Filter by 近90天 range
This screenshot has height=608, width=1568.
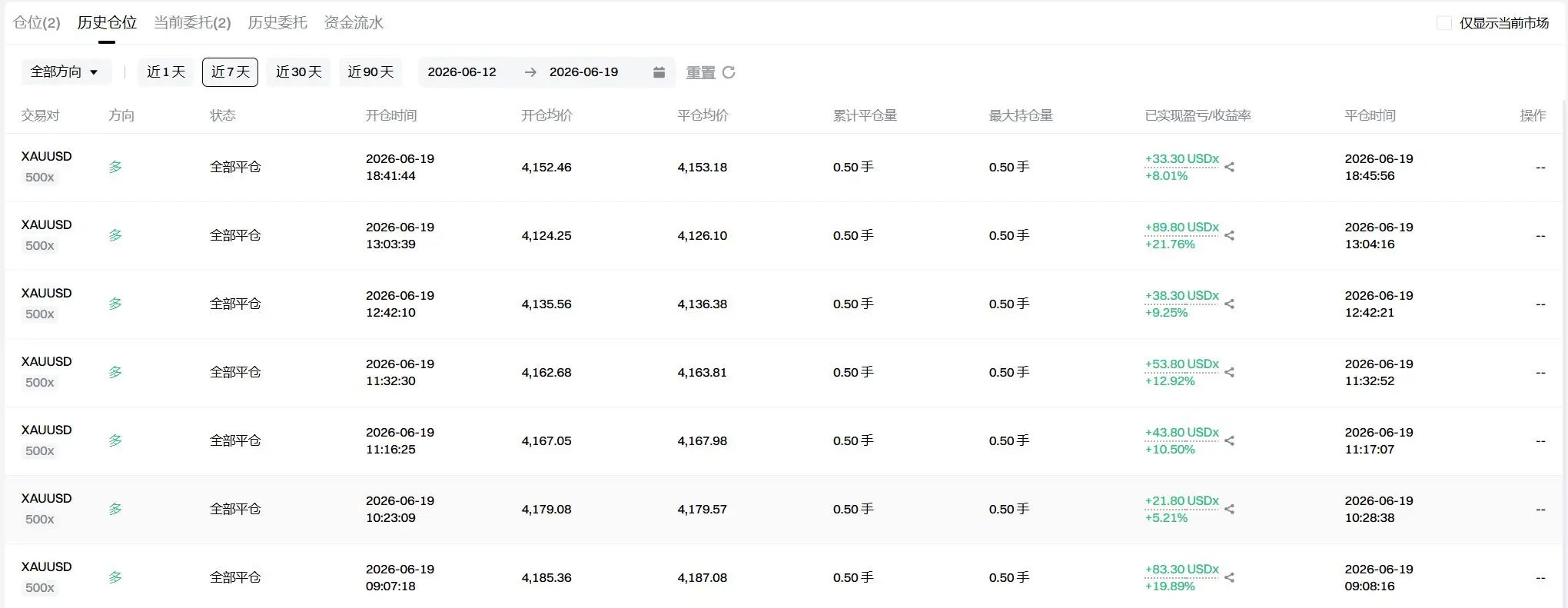(370, 71)
